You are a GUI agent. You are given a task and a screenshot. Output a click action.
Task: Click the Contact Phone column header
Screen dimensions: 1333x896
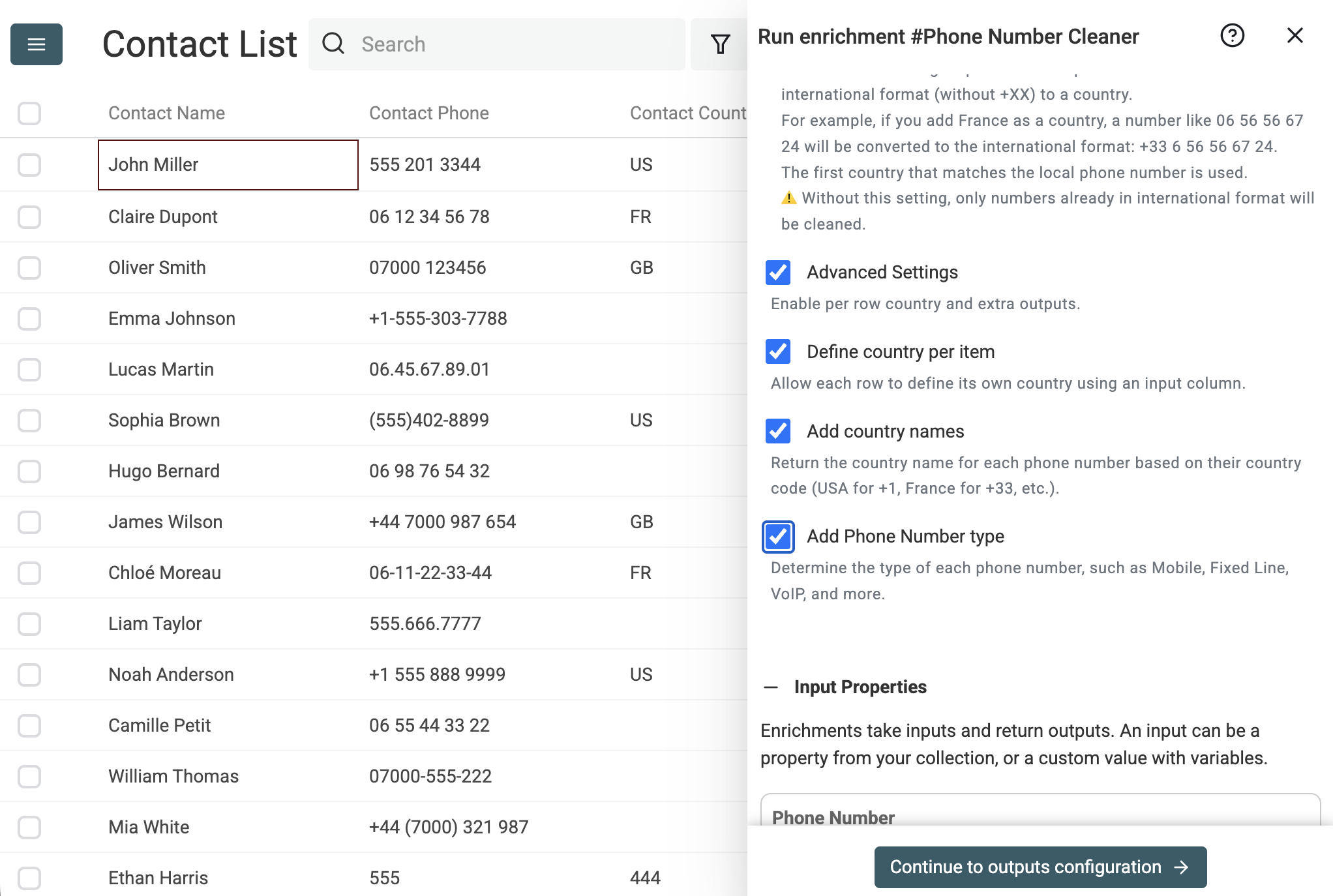click(x=428, y=113)
